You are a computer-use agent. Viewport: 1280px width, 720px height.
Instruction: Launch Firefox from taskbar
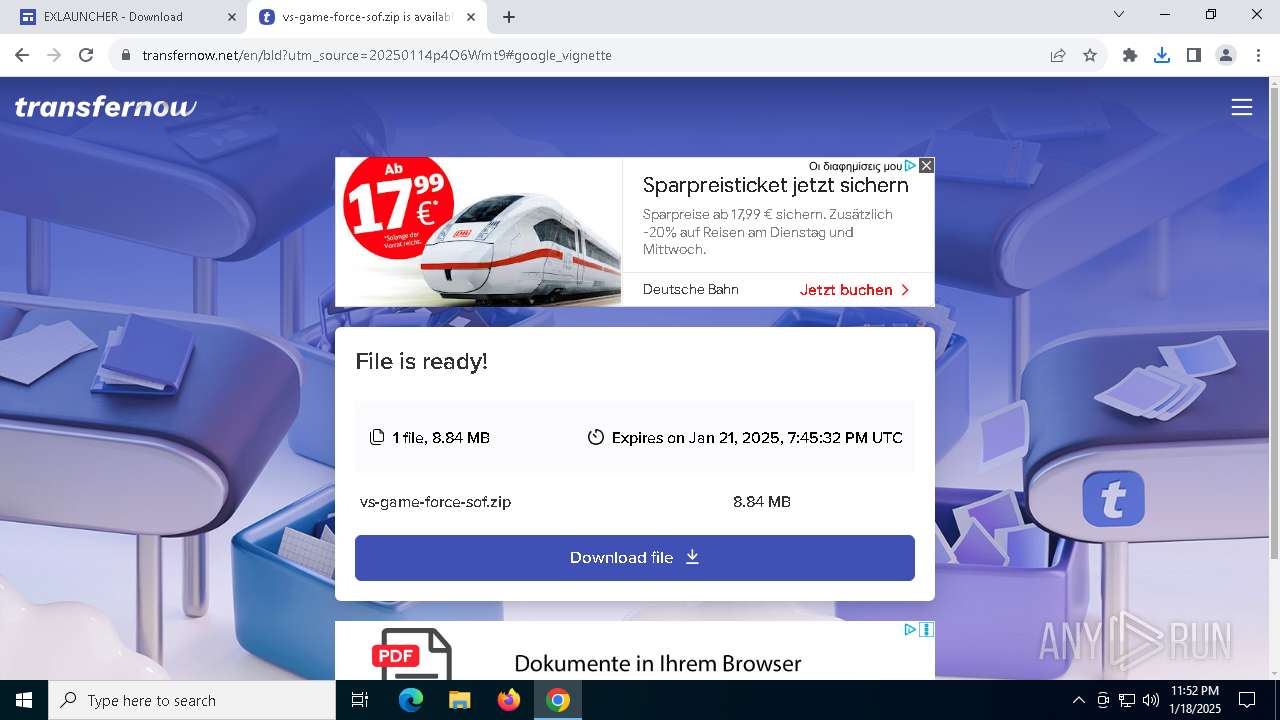tap(509, 700)
